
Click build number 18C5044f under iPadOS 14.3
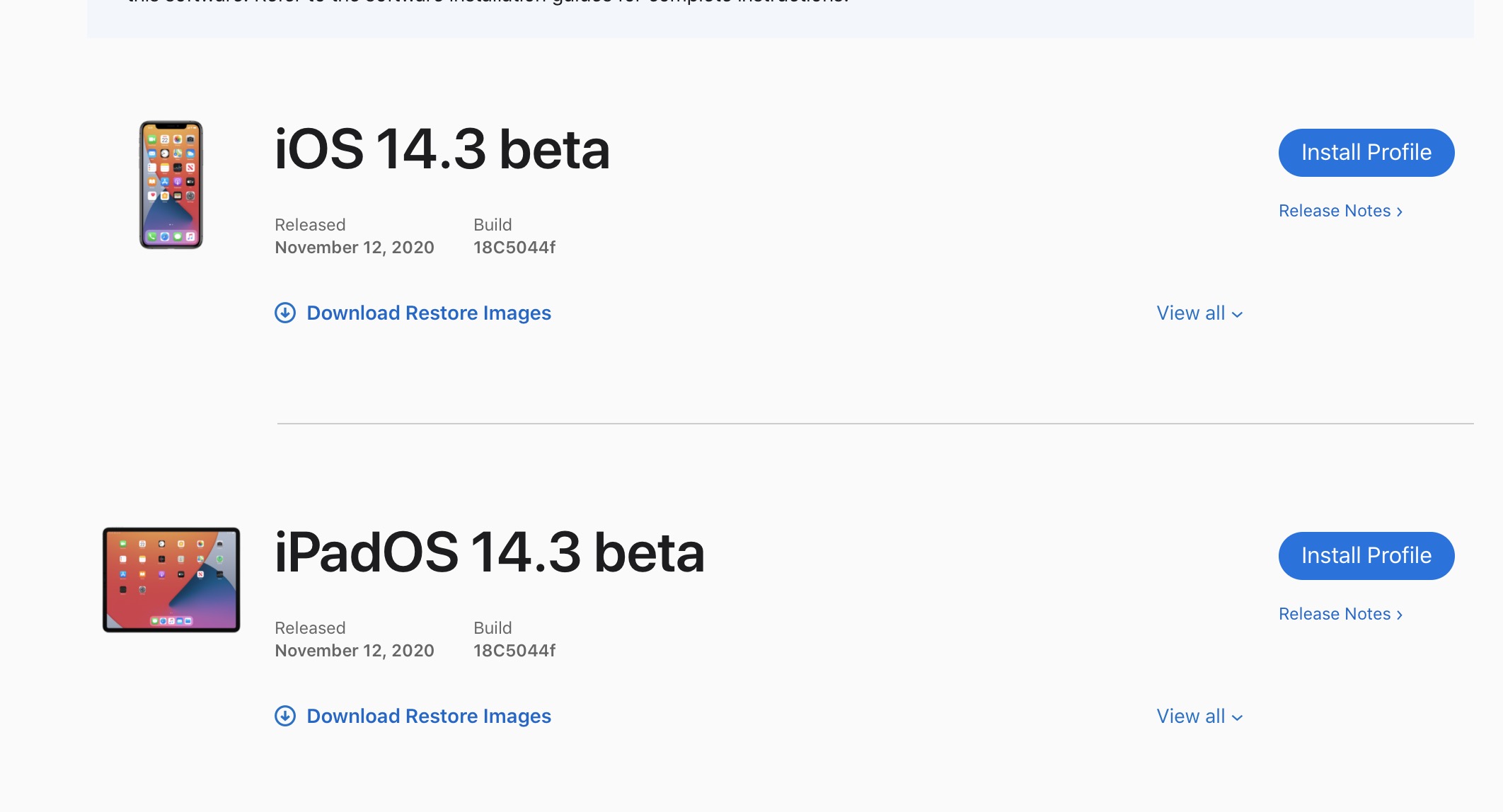click(514, 651)
